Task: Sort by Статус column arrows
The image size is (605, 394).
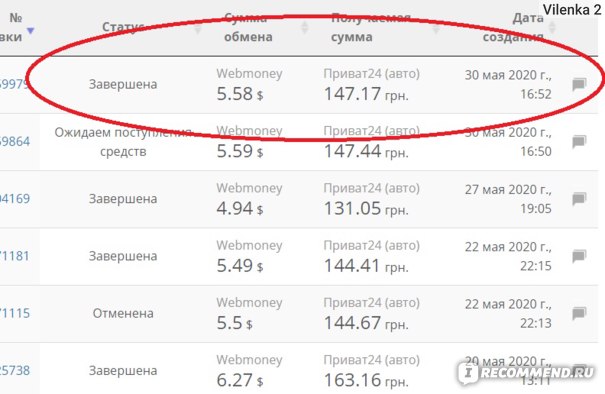Action: (198, 28)
